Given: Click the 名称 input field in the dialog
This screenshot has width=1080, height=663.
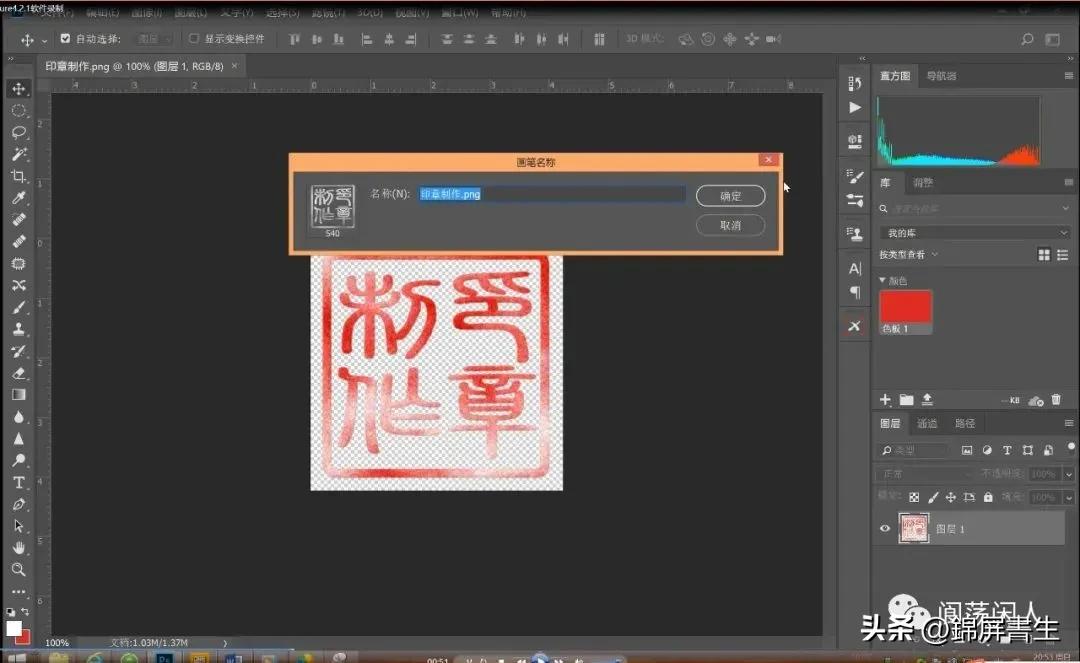Looking at the screenshot, I should [x=550, y=193].
